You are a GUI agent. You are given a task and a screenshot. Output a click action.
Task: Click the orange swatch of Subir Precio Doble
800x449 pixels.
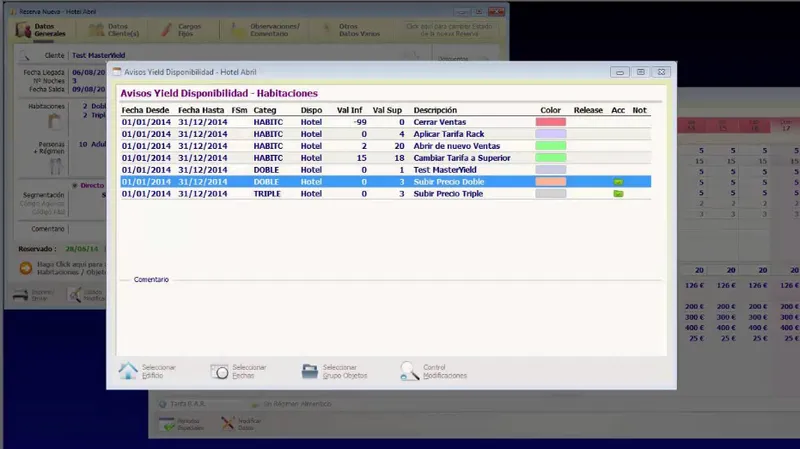pos(551,182)
